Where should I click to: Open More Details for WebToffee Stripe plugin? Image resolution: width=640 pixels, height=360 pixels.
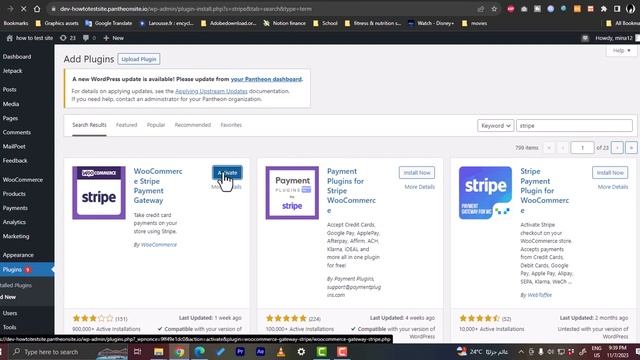[x=613, y=187]
